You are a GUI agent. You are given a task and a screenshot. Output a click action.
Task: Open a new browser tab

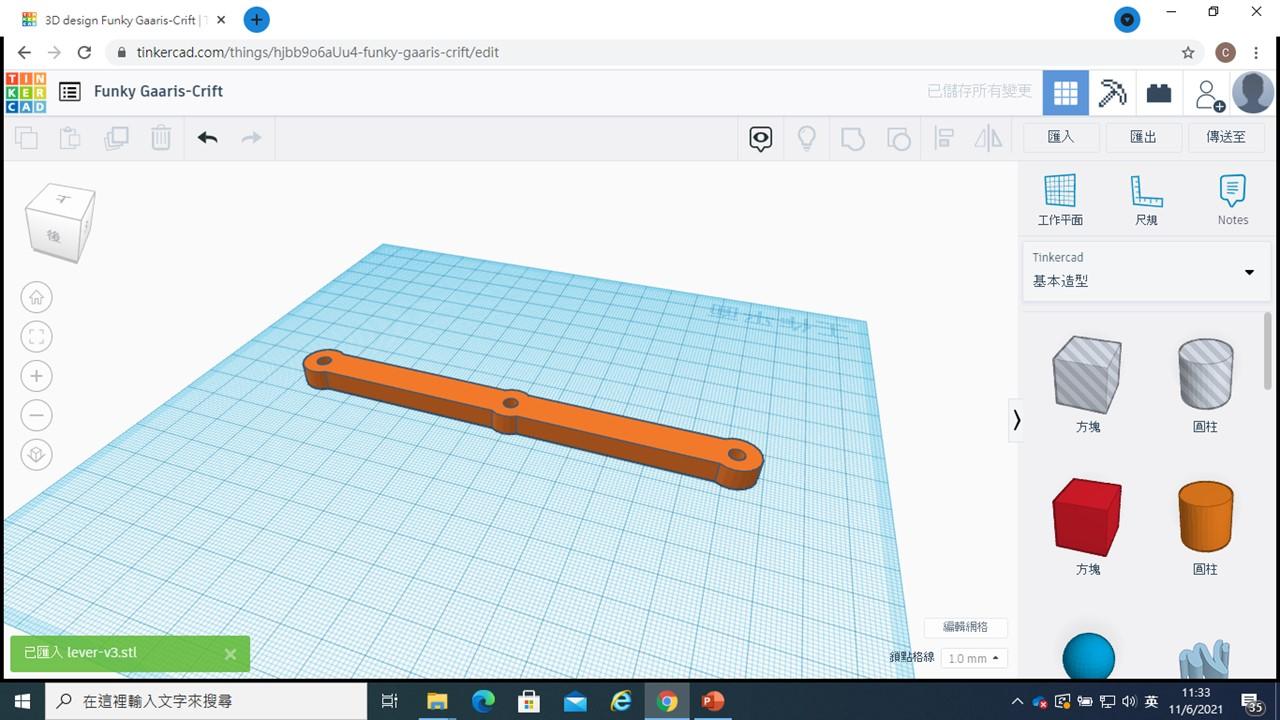point(256,19)
